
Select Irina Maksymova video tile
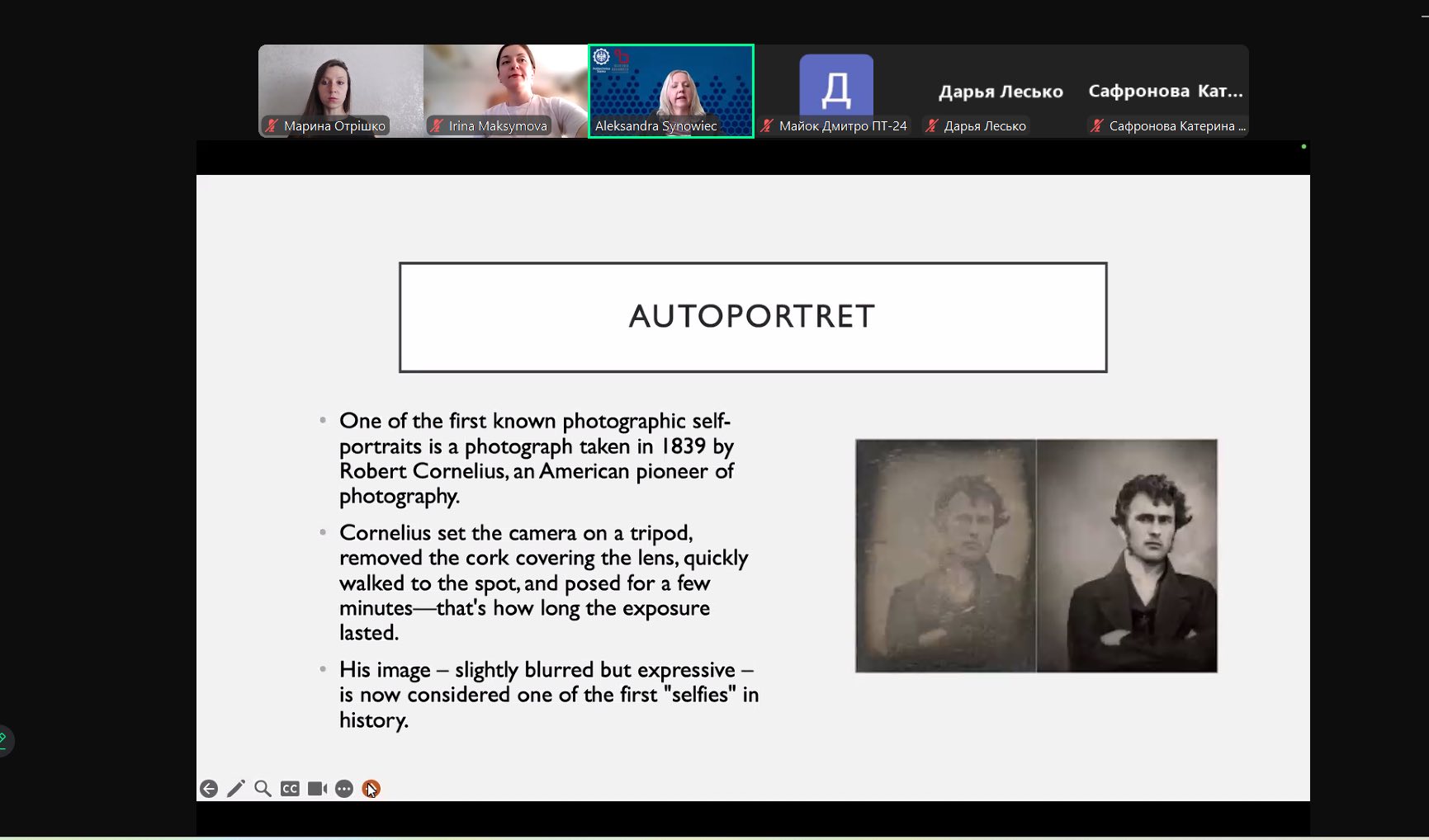coord(505,91)
